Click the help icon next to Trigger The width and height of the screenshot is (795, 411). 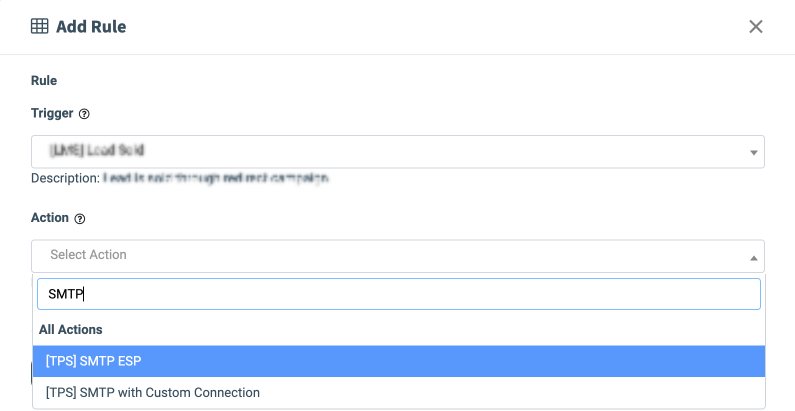84,114
